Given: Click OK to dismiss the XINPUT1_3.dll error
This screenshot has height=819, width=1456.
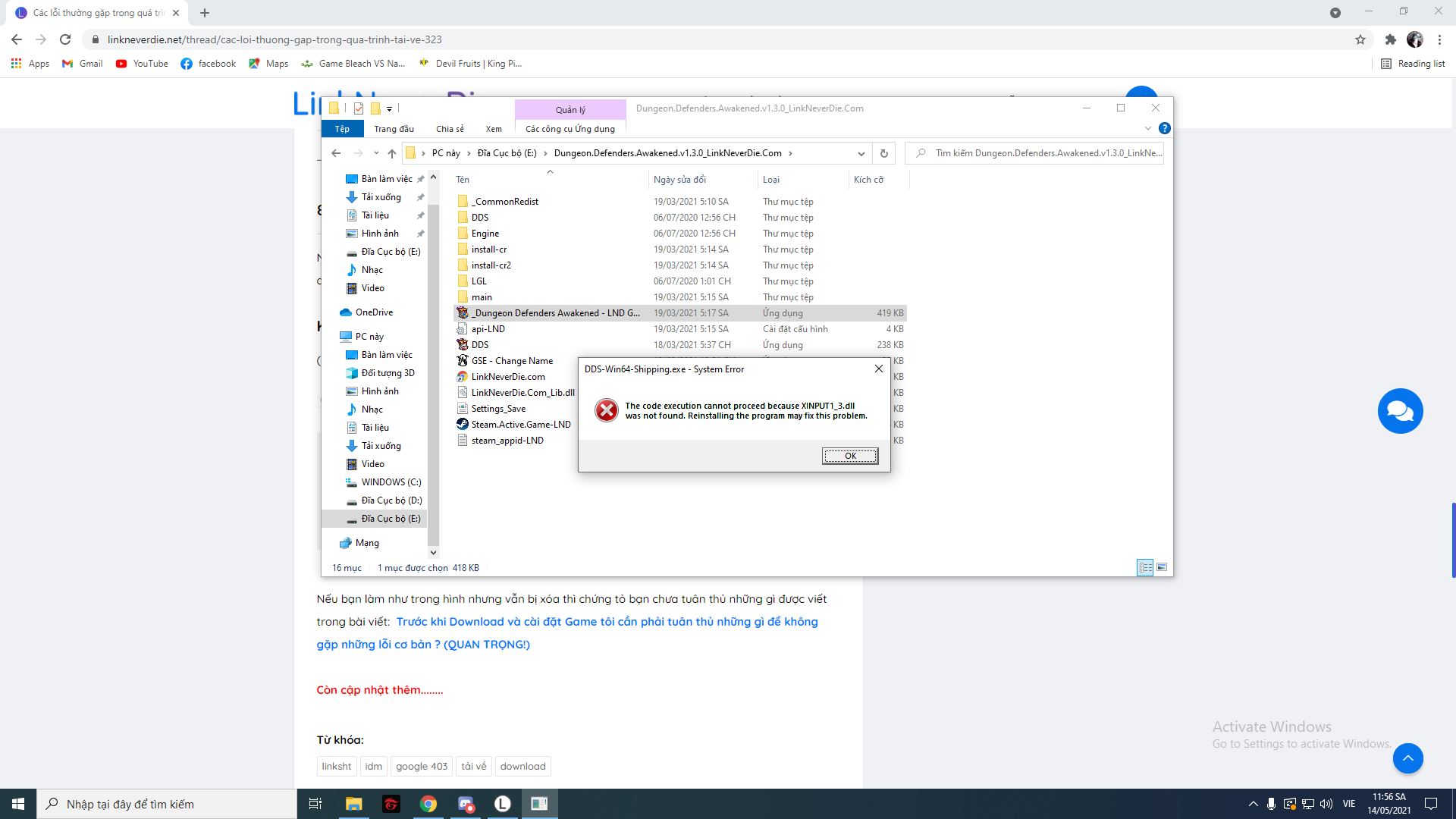Looking at the screenshot, I should [x=850, y=455].
